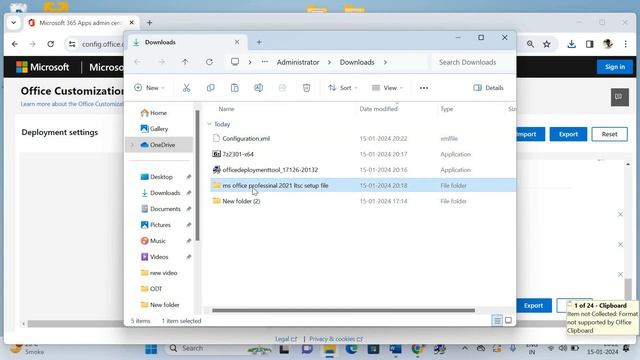Expand the OneDrive tree node
Screen dimensions: 640x360
[x=132, y=145]
